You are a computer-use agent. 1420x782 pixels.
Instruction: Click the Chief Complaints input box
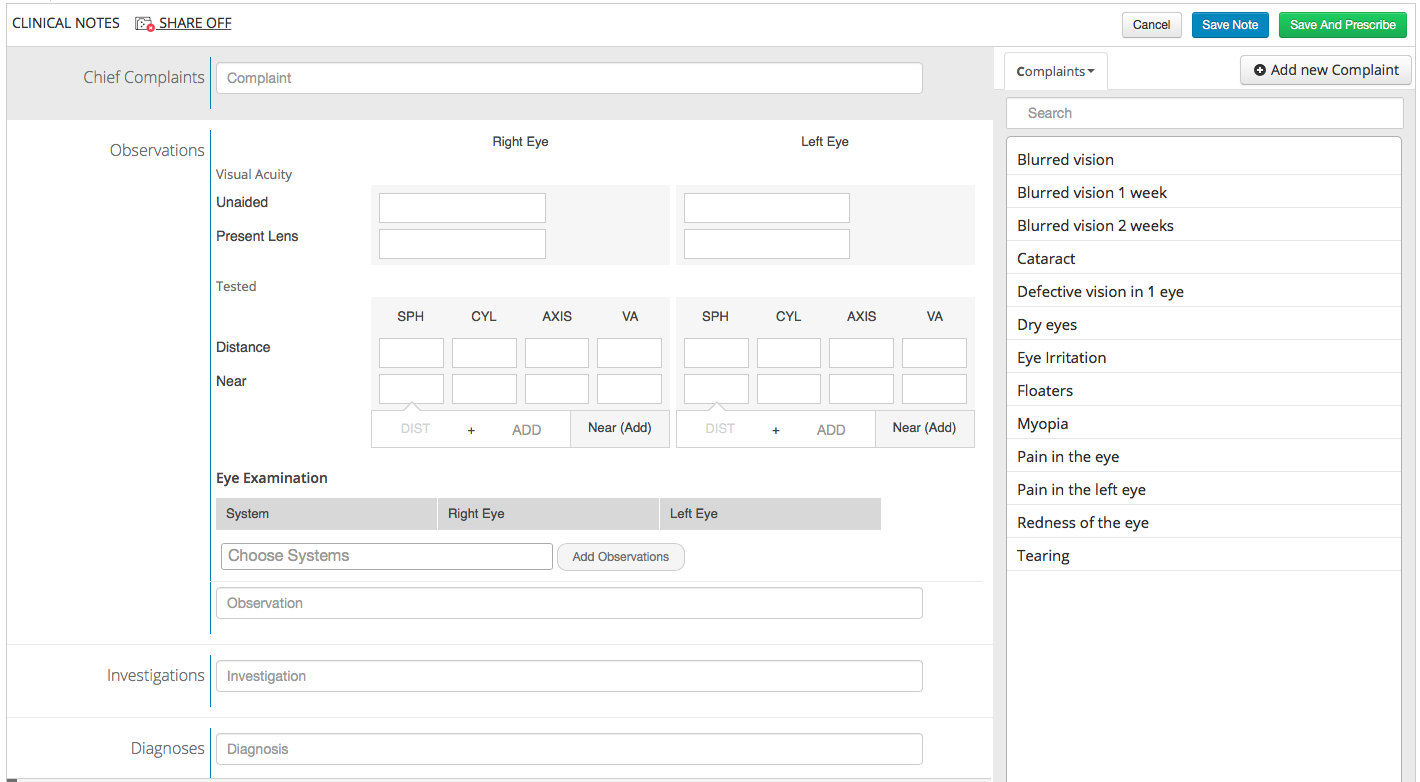pos(569,78)
